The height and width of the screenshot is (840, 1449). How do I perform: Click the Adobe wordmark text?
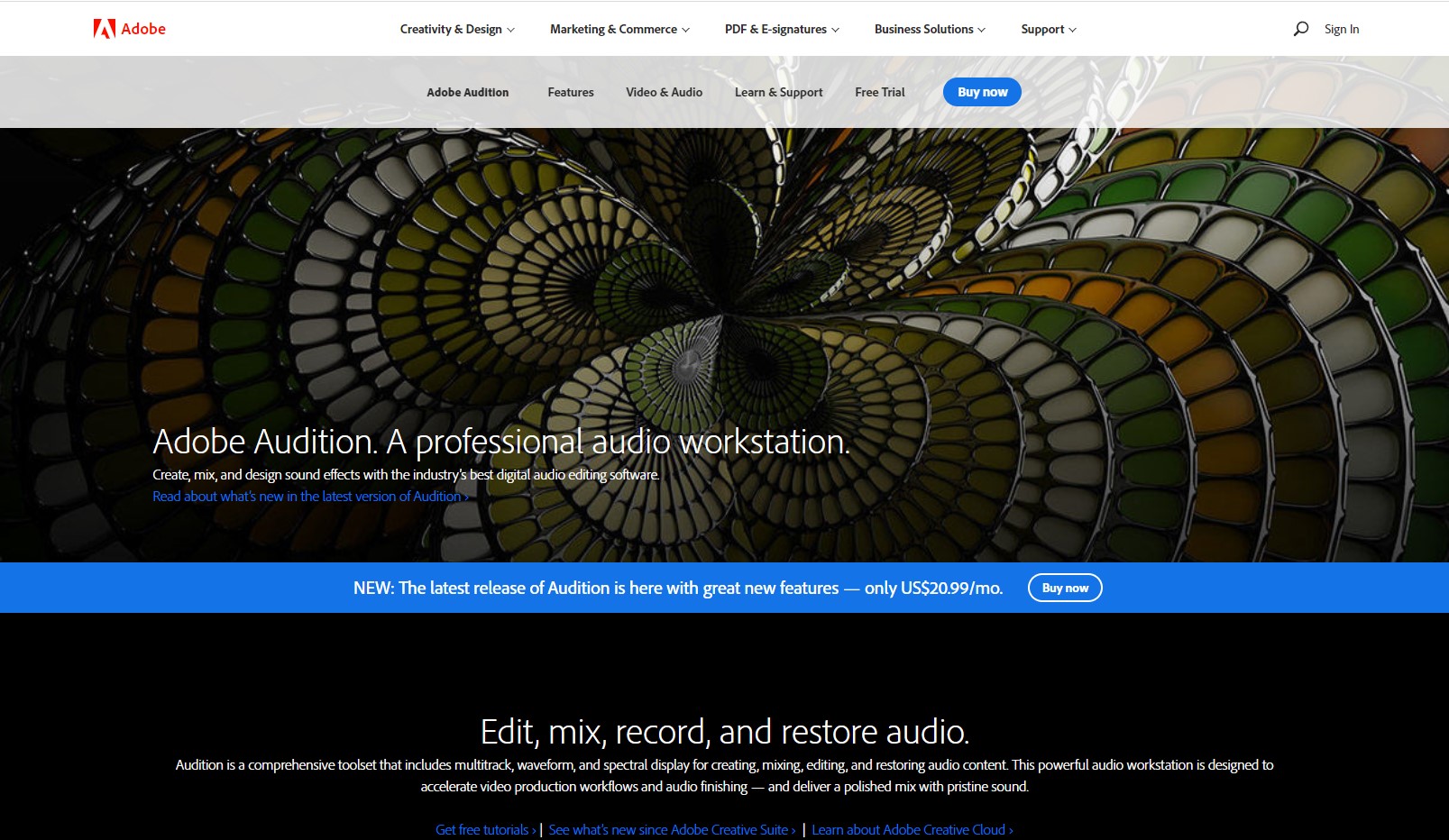point(143,29)
